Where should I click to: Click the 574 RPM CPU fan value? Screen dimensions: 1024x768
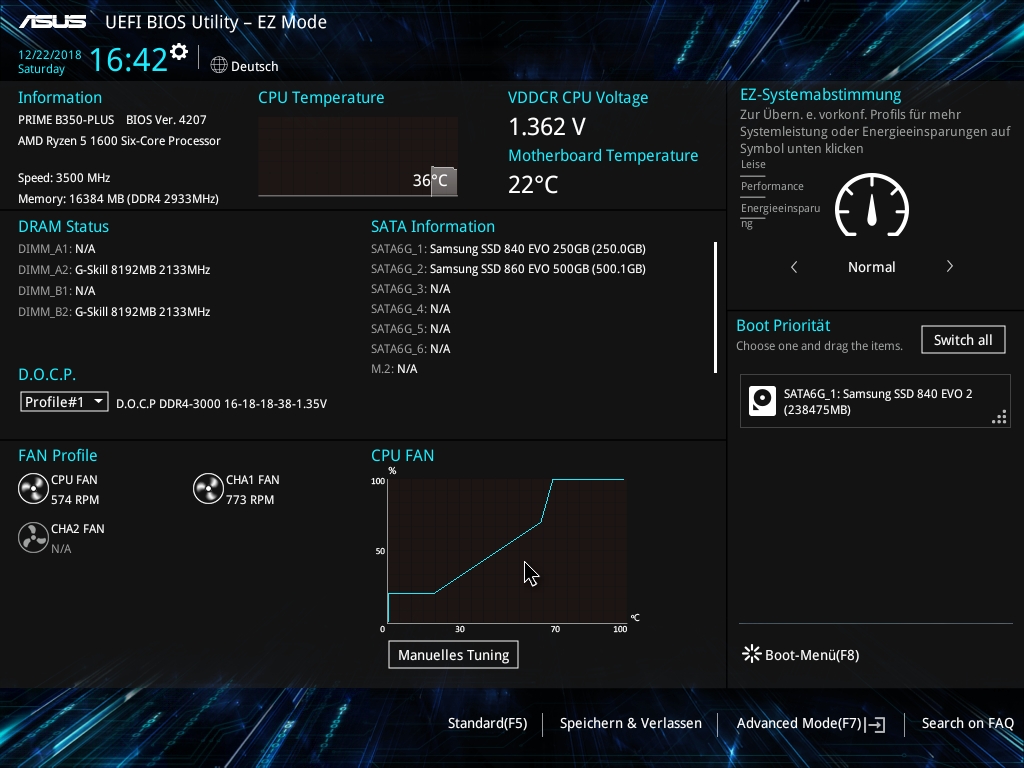pyautogui.click(x=75, y=500)
